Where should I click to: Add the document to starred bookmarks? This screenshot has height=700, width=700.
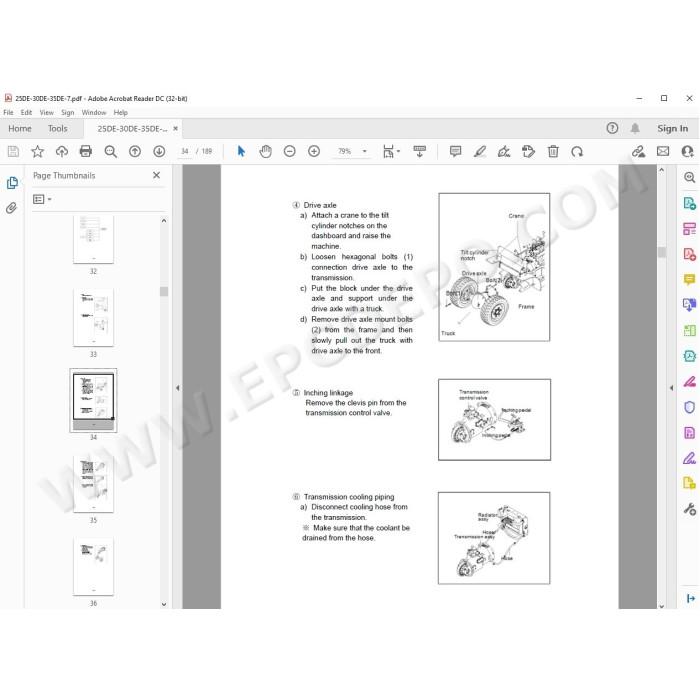coord(38,152)
